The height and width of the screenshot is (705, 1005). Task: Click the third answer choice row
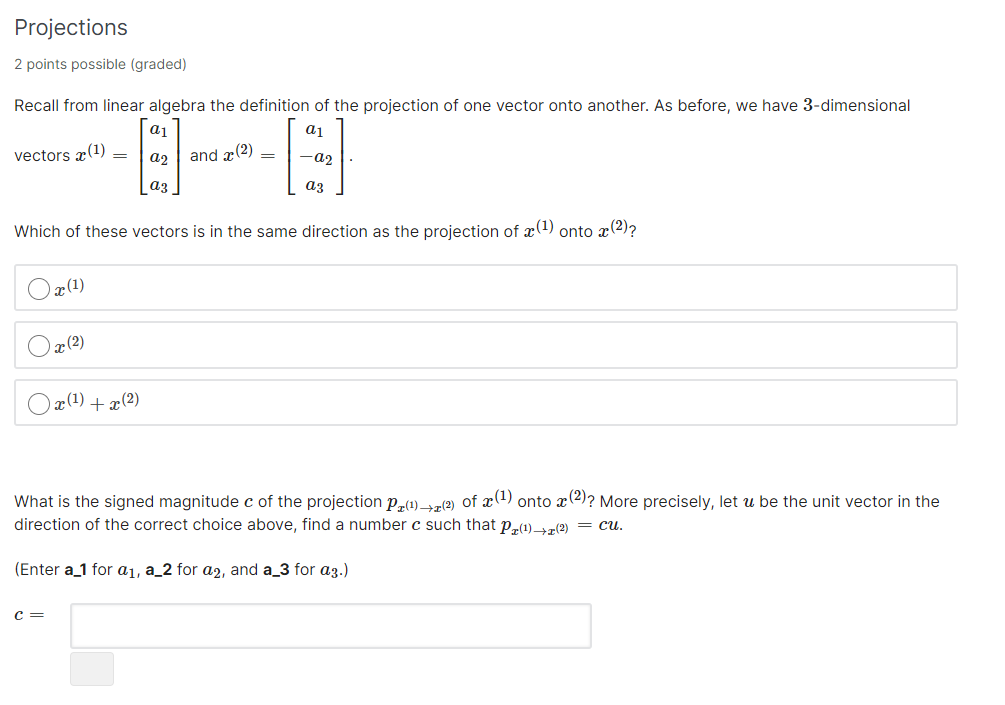[485, 402]
